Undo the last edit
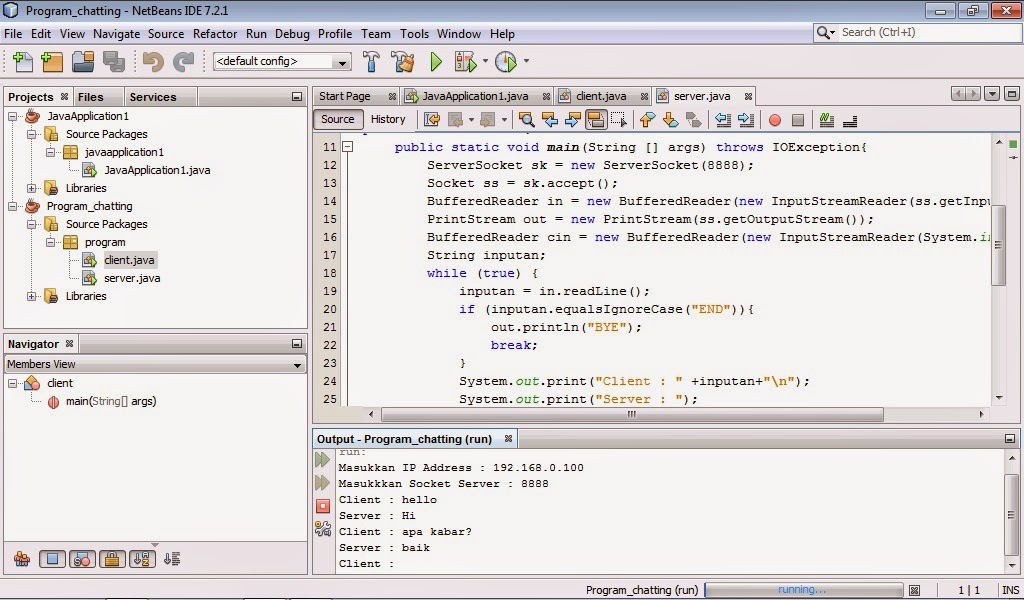The image size is (1024, 600). tap(155, 61)
